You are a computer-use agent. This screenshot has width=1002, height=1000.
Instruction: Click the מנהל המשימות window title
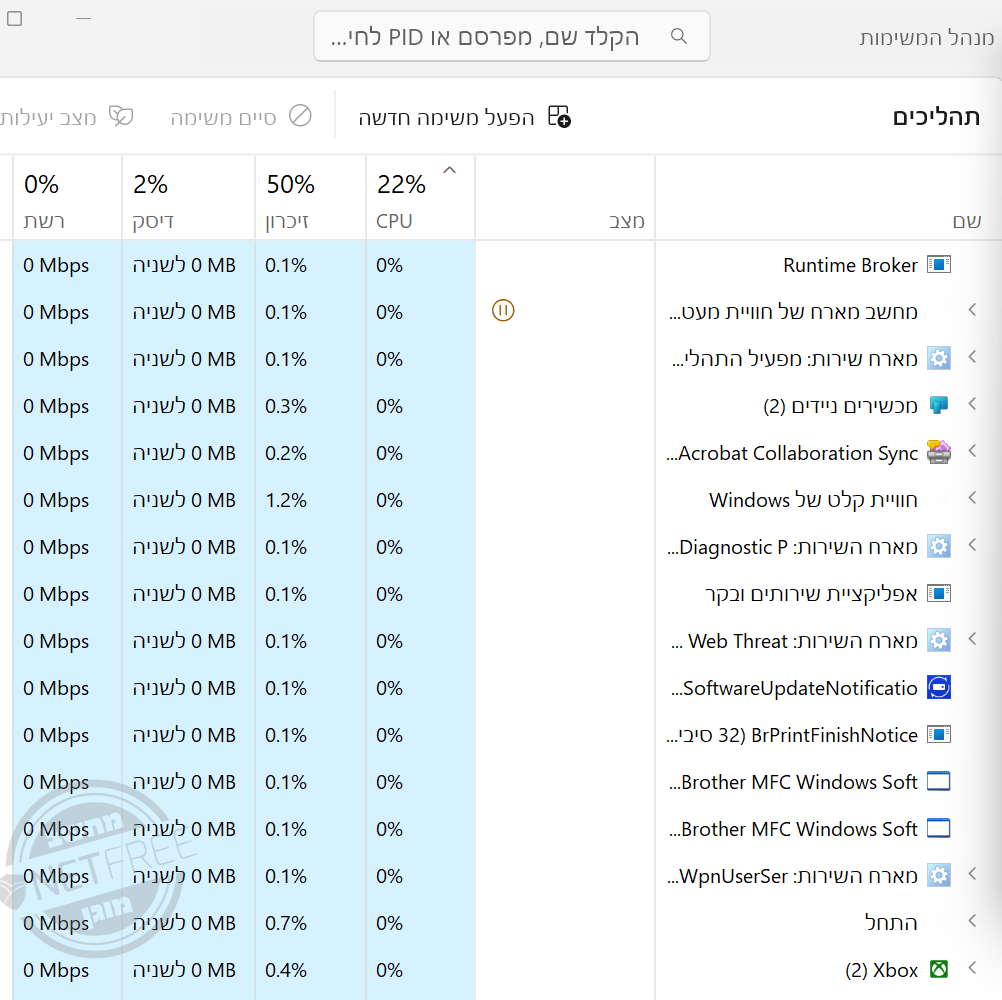tap(927, 38)
